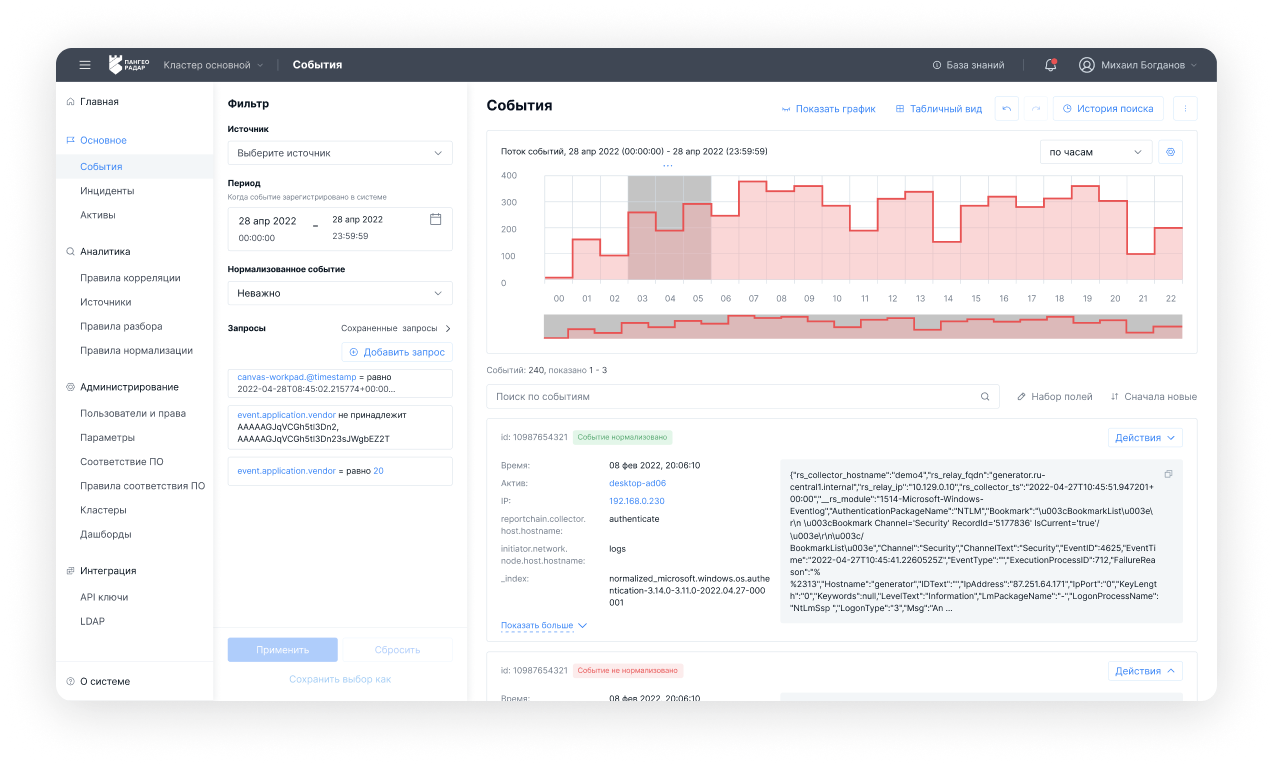1273x765 pixels.
Task: Copy raw event JSON with copy icon
Action: point(1168,474)
